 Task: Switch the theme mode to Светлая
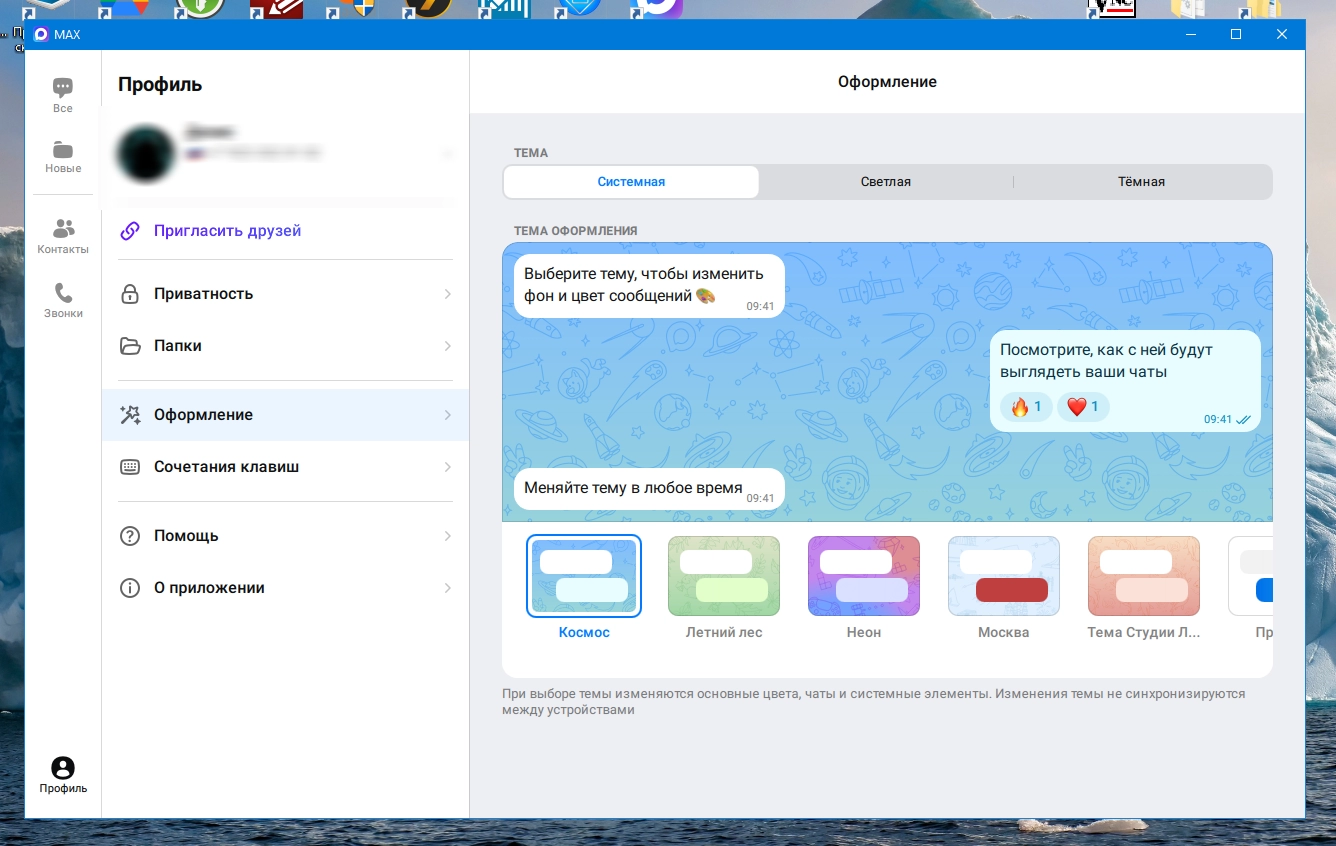886,182
